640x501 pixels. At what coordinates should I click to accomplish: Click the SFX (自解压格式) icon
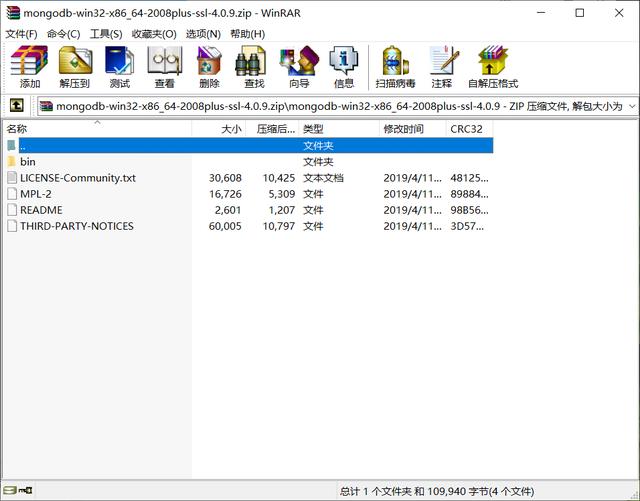[493, 61]
